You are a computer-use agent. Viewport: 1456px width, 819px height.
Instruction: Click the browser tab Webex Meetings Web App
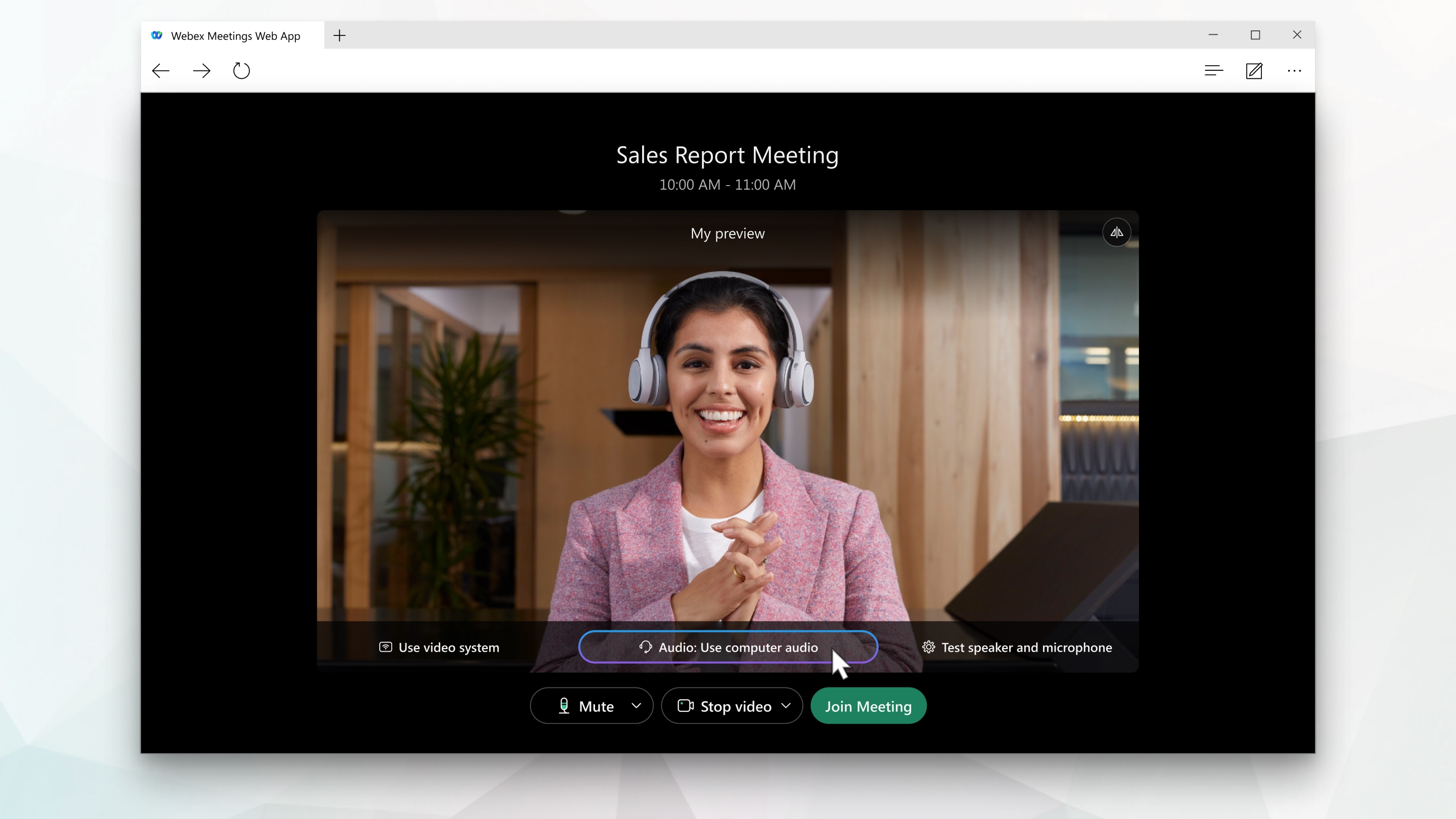(x=234, y=35)
